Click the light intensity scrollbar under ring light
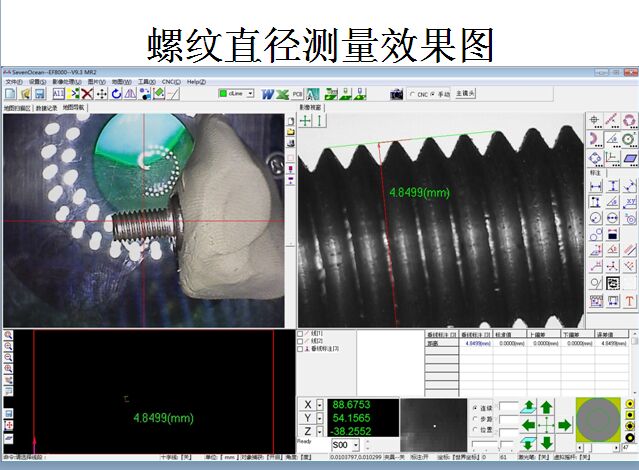This screenshot has height=470, width=639. (x=597, y=448)
